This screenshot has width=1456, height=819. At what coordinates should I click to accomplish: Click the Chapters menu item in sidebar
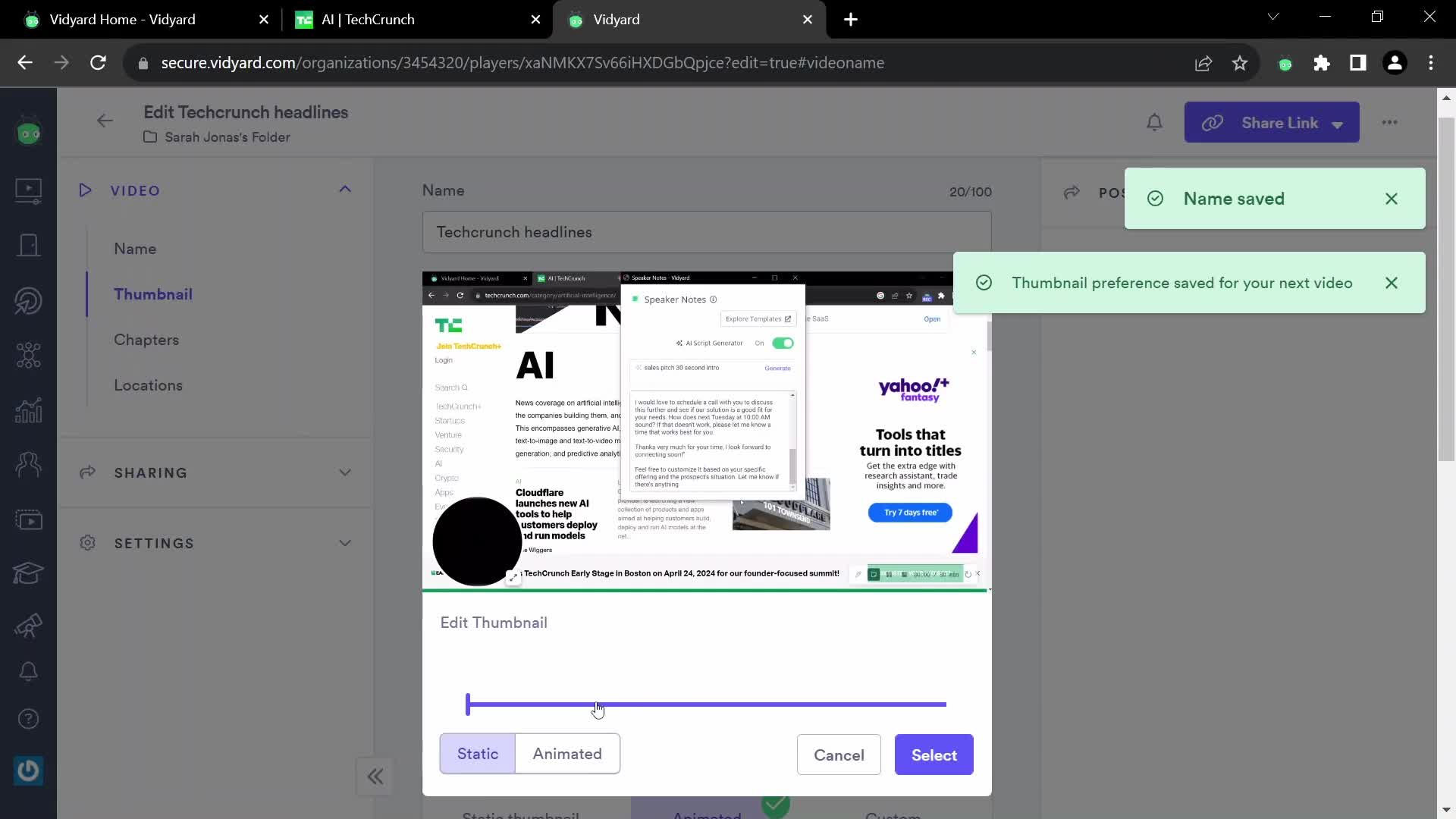(x=147, y=339)
